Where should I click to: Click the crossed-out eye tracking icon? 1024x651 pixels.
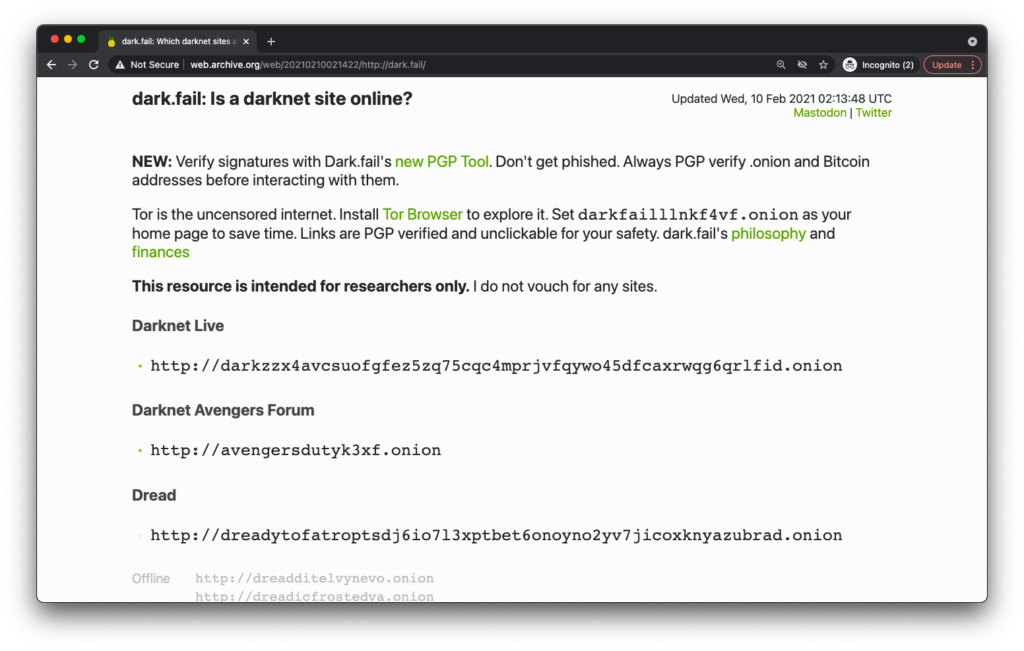pyautogui.click(x=802, y=65)
